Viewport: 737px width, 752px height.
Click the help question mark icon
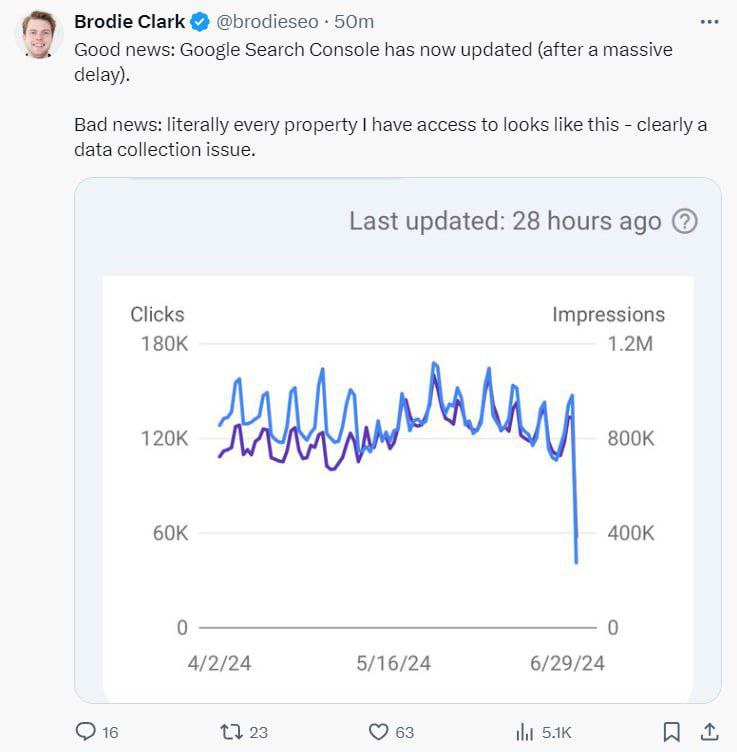(684, 221)
